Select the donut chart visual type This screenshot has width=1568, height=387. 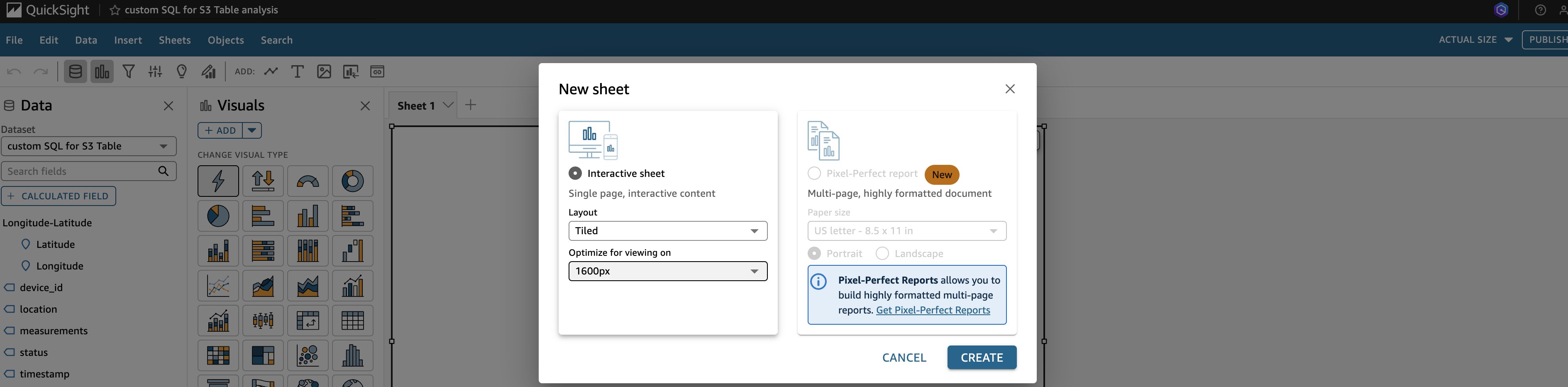[352, 181]
